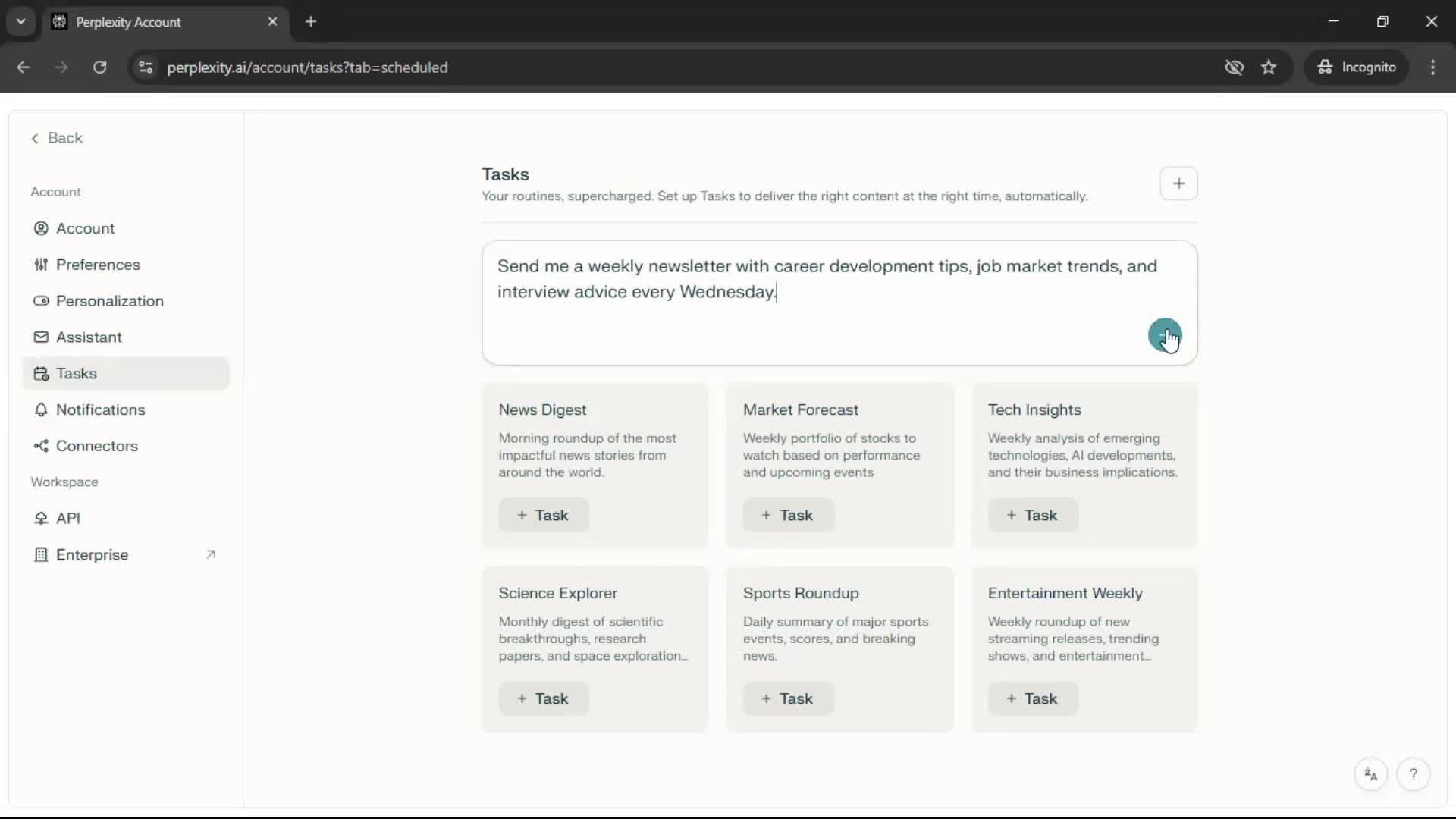The width and height of the screenshot is (1456, 819).
Task: Select Connectors in the account sidebar
Action: (x=96, y=446)
